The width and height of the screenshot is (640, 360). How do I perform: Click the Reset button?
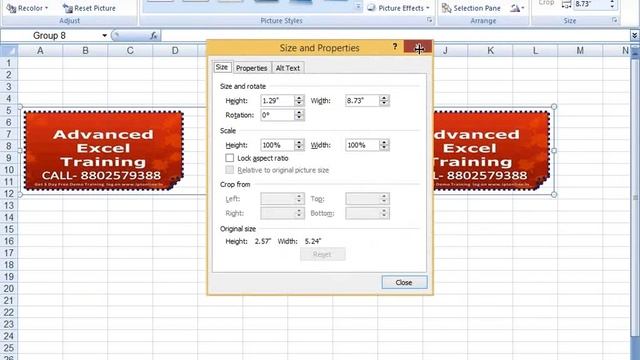click(322, 254)
